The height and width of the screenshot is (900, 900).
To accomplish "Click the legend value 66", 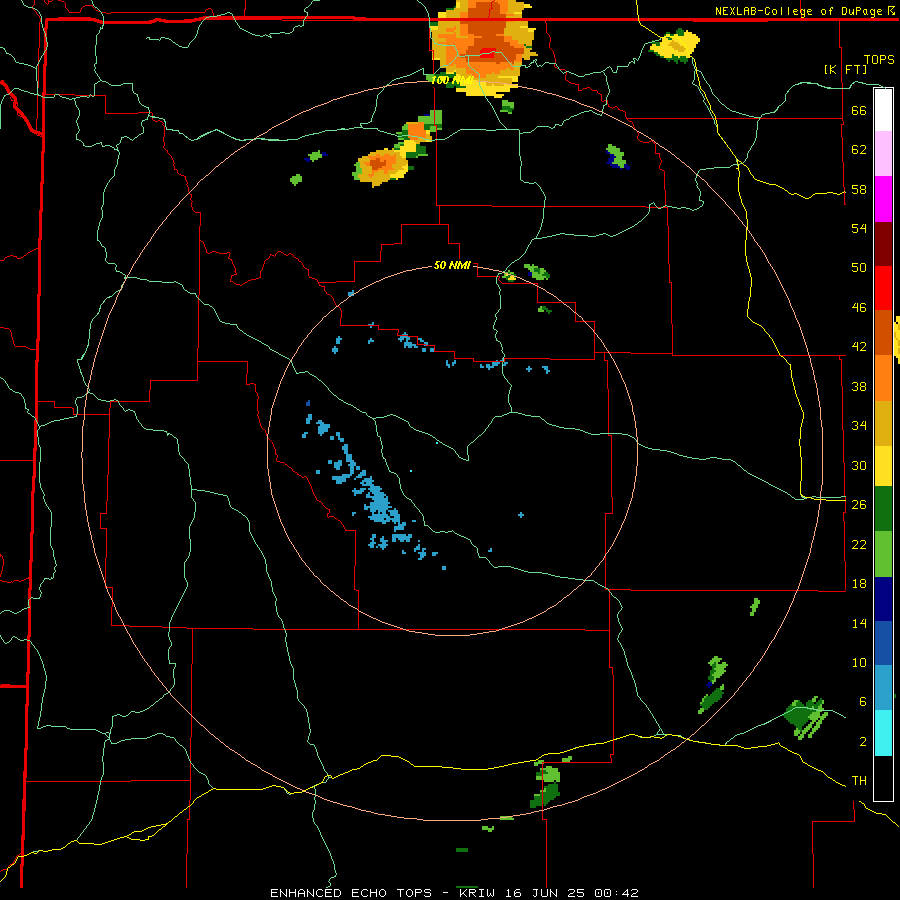I will 859,110.
